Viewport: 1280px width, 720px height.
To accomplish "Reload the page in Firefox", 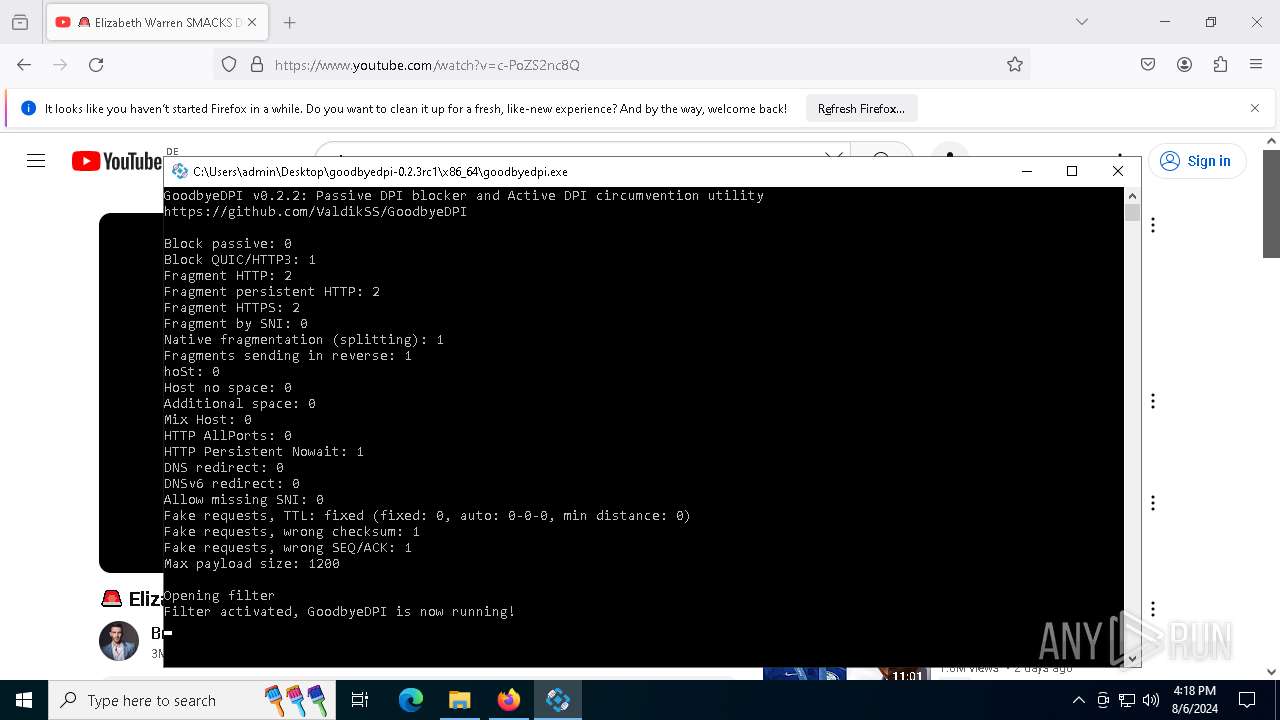I will point(96,64).
